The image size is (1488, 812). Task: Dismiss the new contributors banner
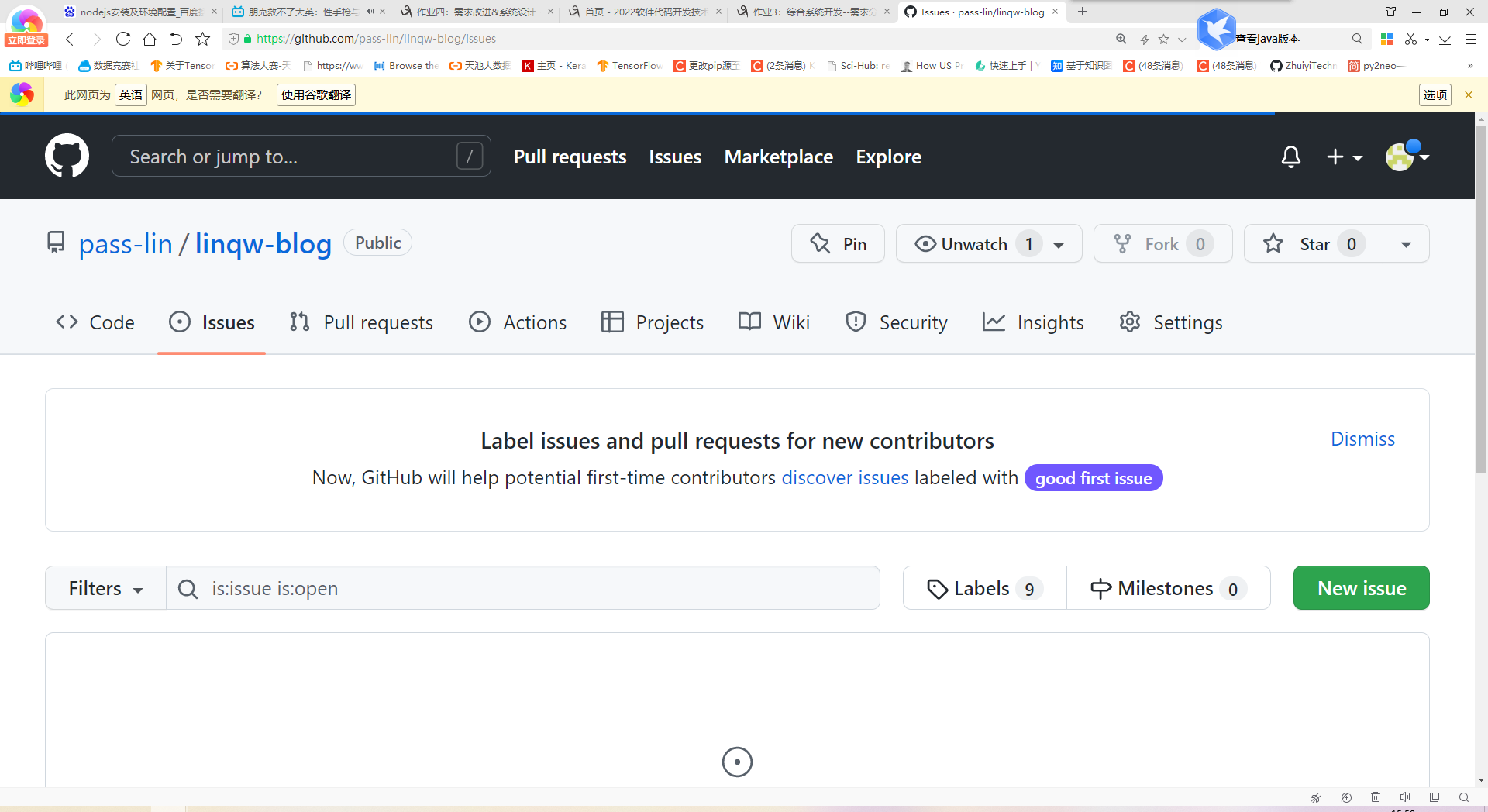tap(1362, 439)
